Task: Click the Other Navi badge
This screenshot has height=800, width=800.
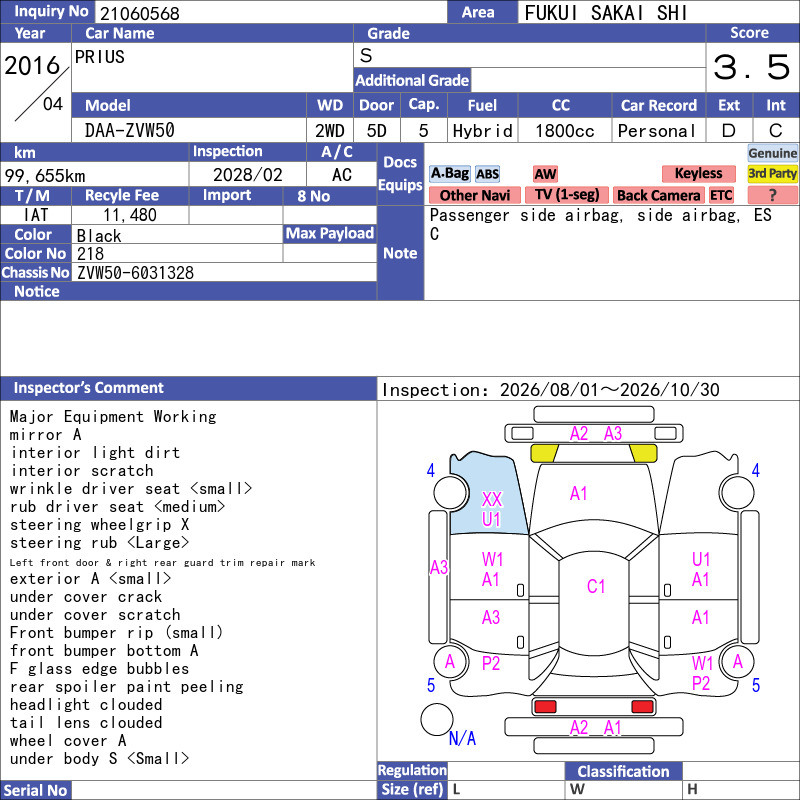Action: [474, 195]
